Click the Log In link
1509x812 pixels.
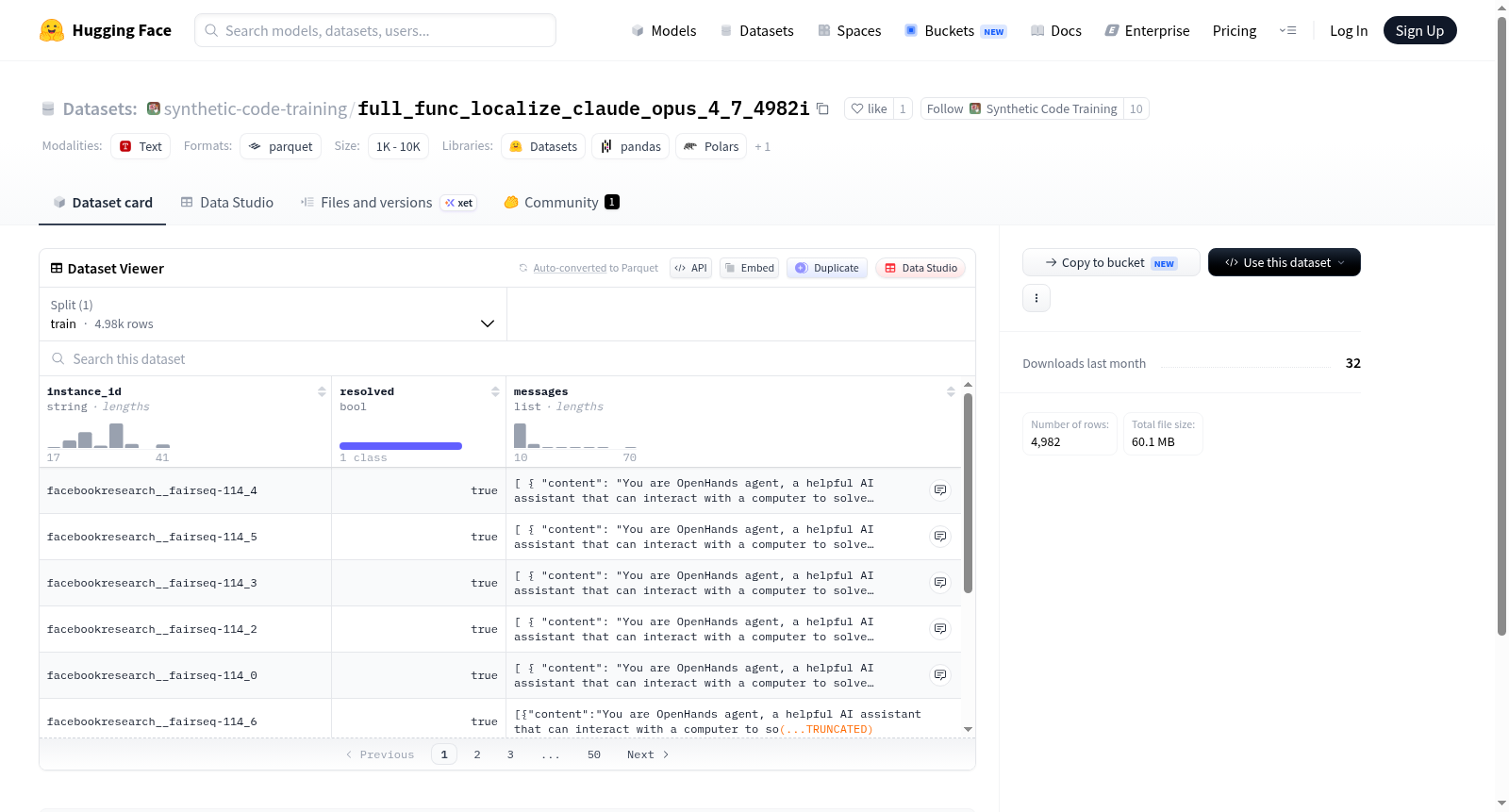[x=1349, y=30]
